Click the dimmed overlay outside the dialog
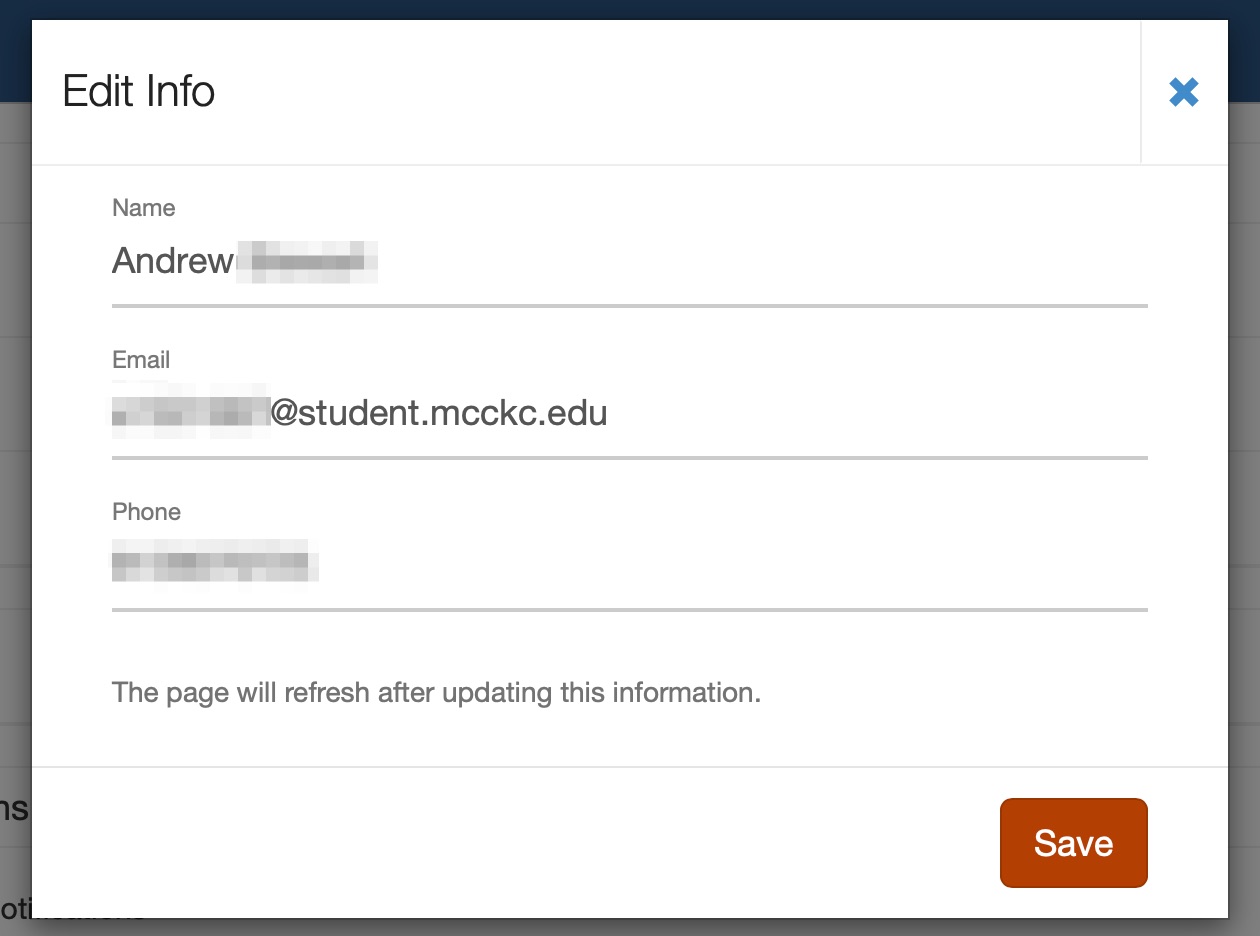 pyautogui.click(x=1244, y=500)
